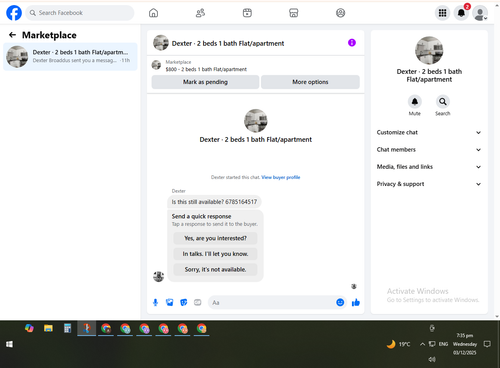
Task: Show hidden system tray icons
Action: click(x=422, y=344)
